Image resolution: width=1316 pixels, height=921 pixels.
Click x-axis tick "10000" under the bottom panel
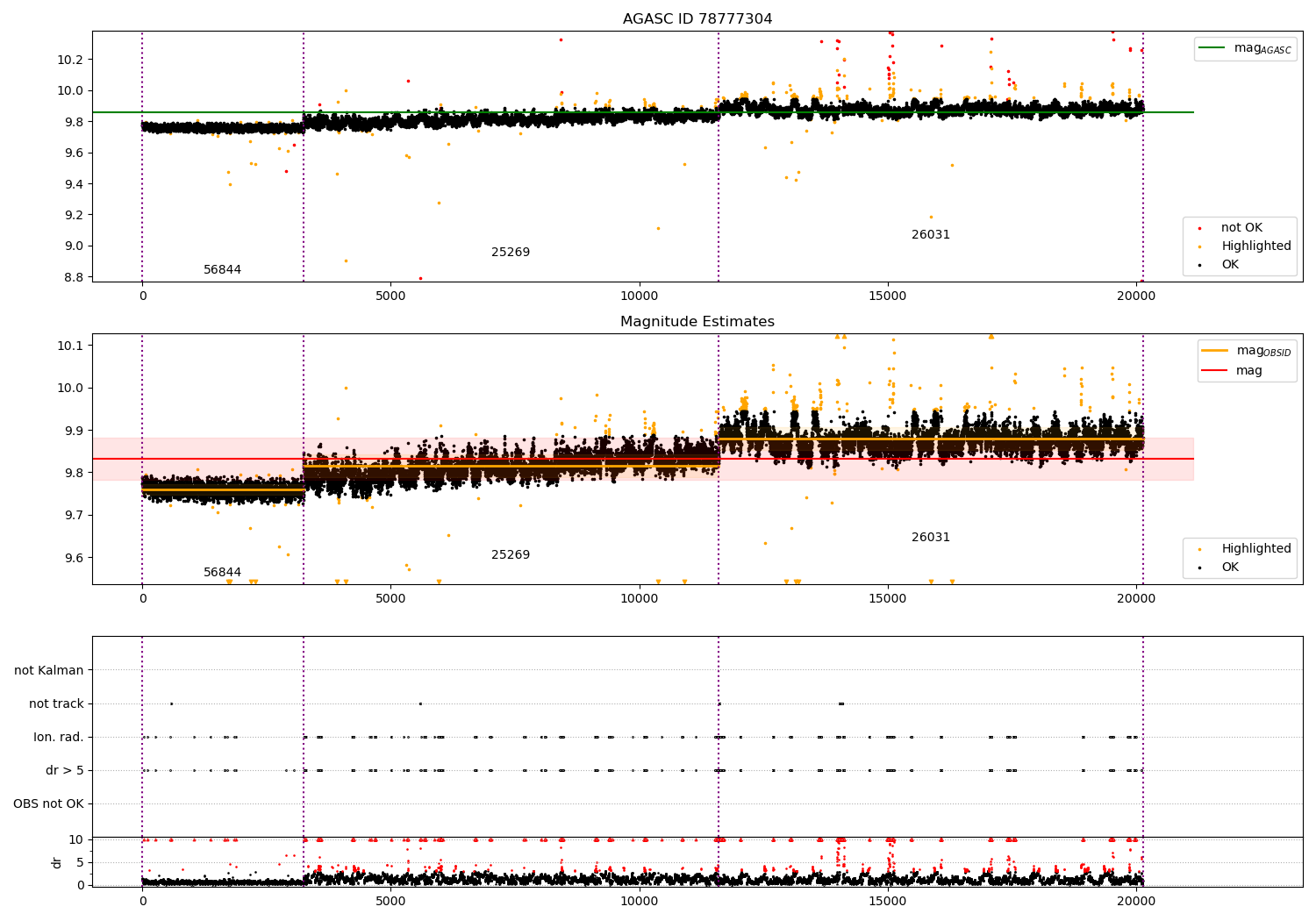[639, 902]
